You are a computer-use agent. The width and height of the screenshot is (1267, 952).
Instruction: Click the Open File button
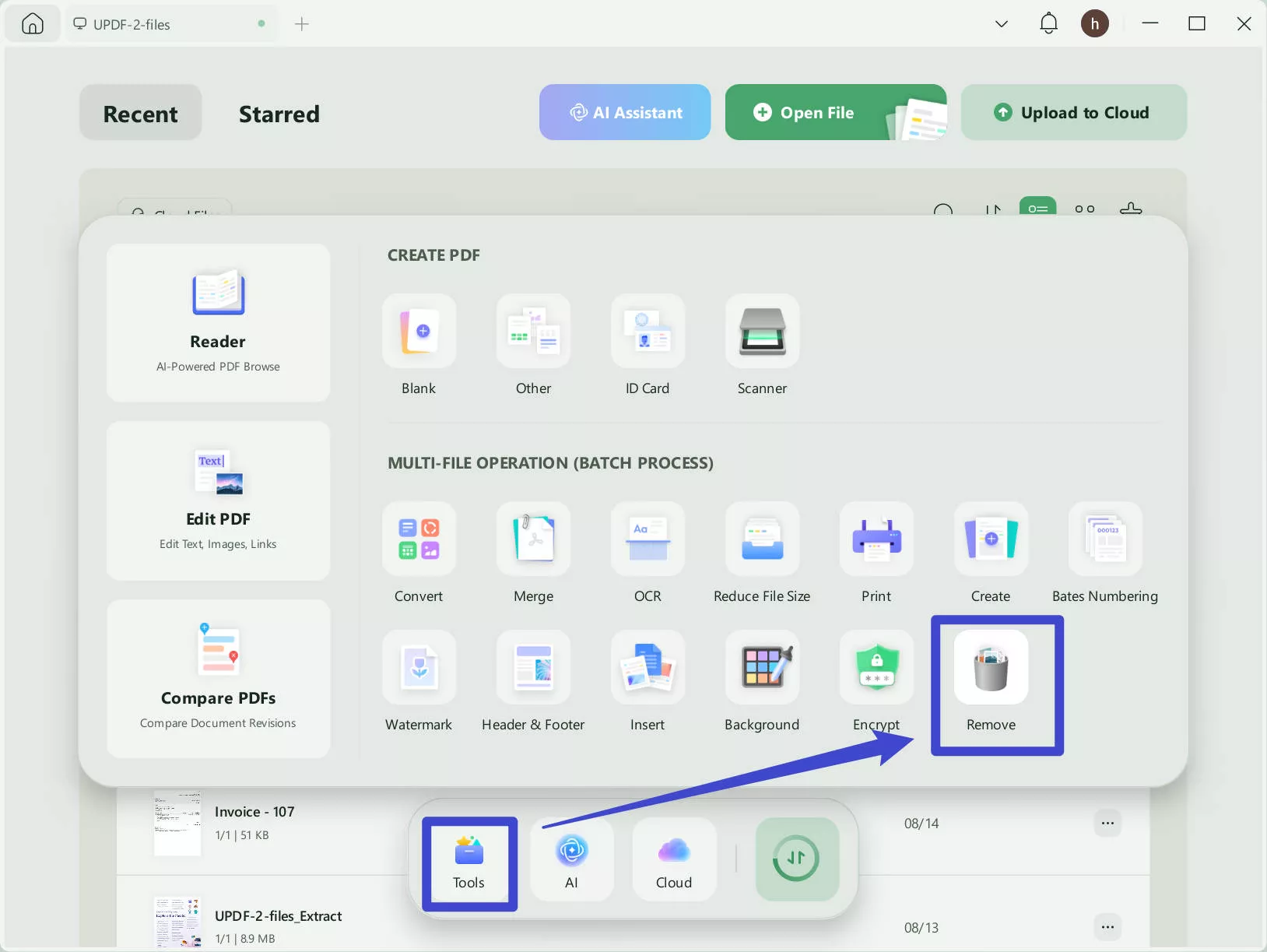(836, 112)
